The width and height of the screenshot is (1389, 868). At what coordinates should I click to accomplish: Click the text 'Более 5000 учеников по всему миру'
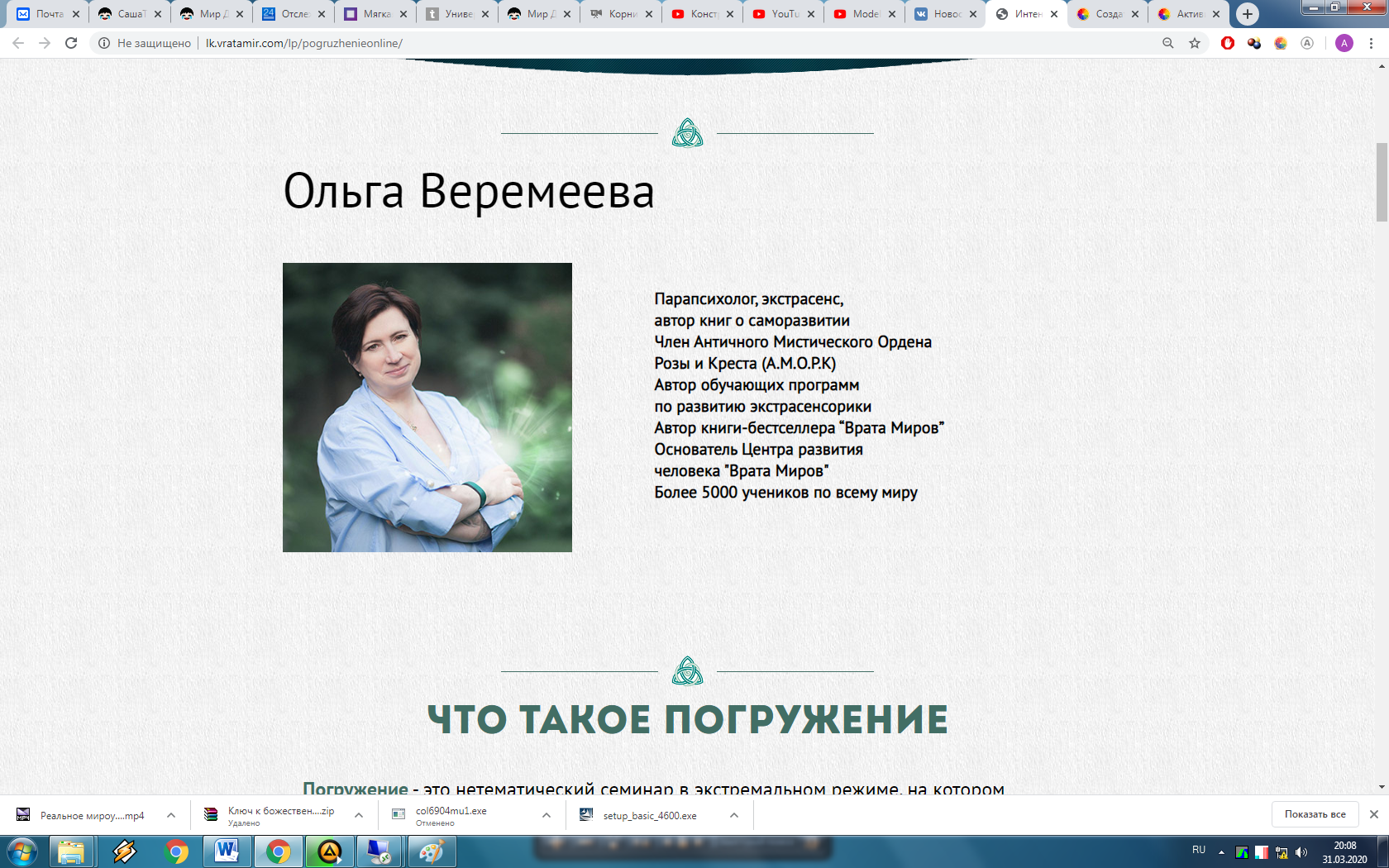coord(786,493)
